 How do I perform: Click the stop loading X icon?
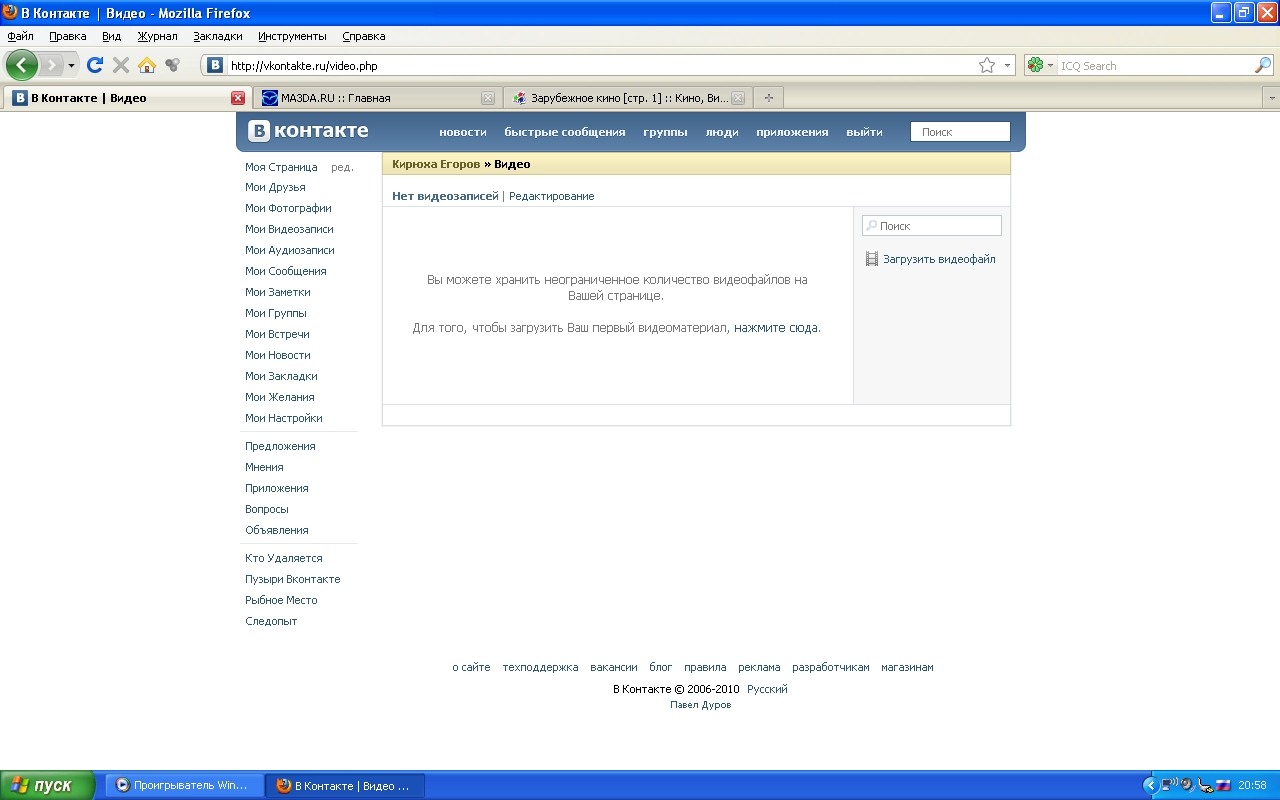121,65
